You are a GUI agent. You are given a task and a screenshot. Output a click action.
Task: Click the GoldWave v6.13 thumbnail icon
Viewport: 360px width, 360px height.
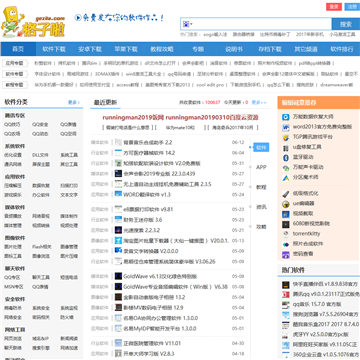(x=118, y=276)
